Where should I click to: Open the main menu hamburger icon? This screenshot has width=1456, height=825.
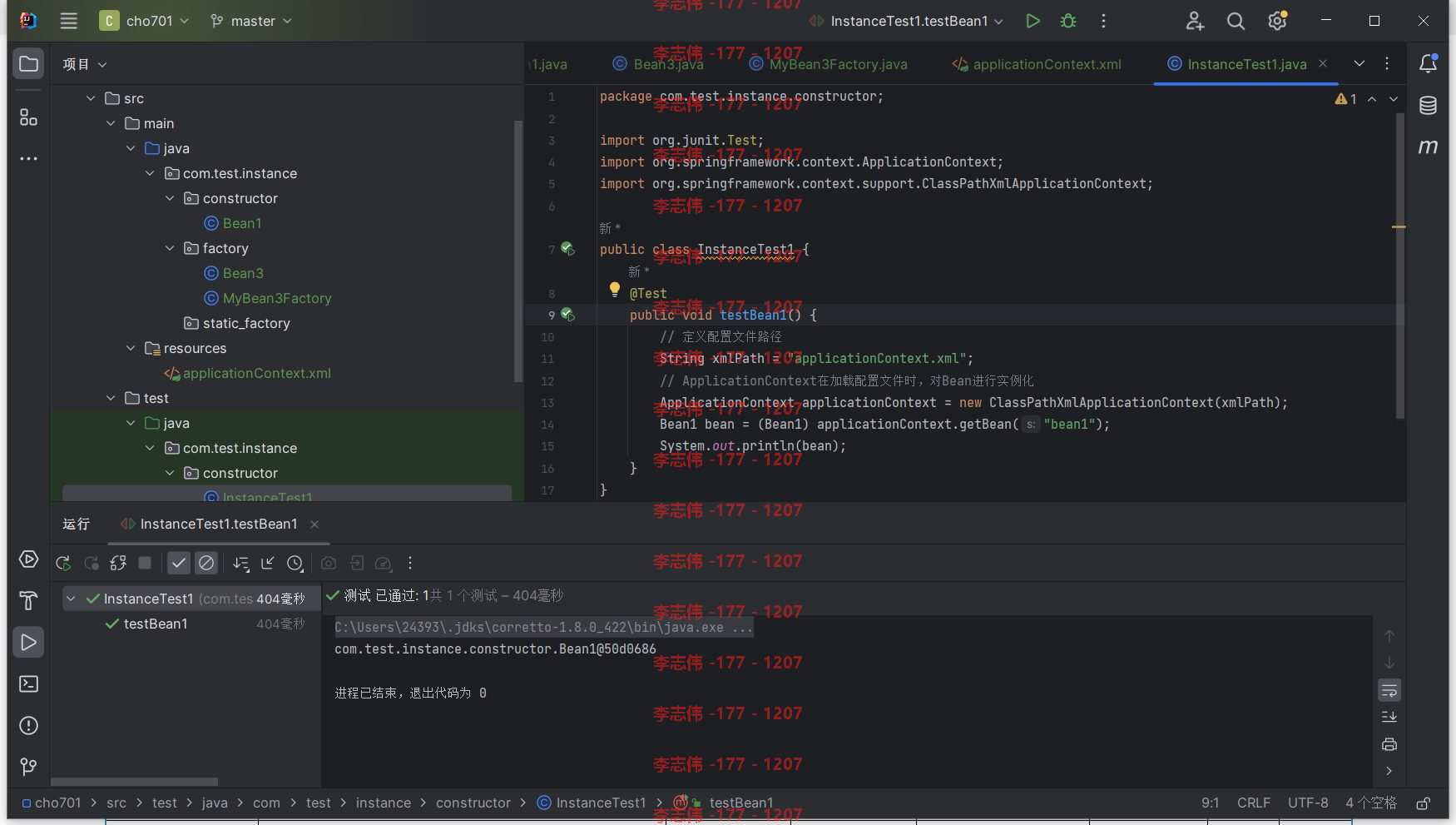pos(68,21)
